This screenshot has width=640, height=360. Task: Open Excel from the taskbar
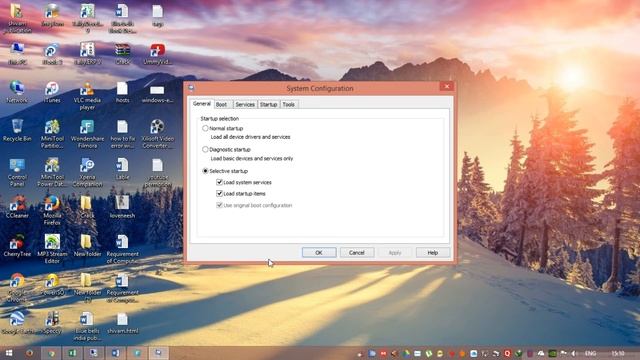point(73,353)
